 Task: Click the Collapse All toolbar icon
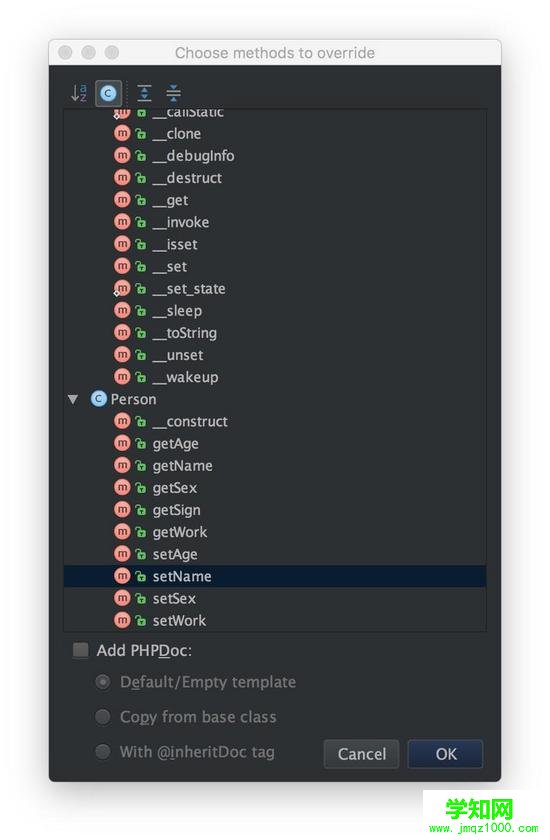click(x=173, y=93)
